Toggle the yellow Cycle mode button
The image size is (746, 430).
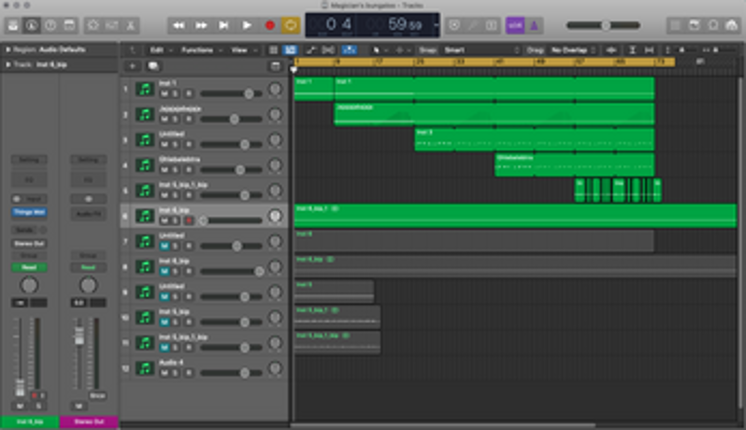tap(291, 25)
